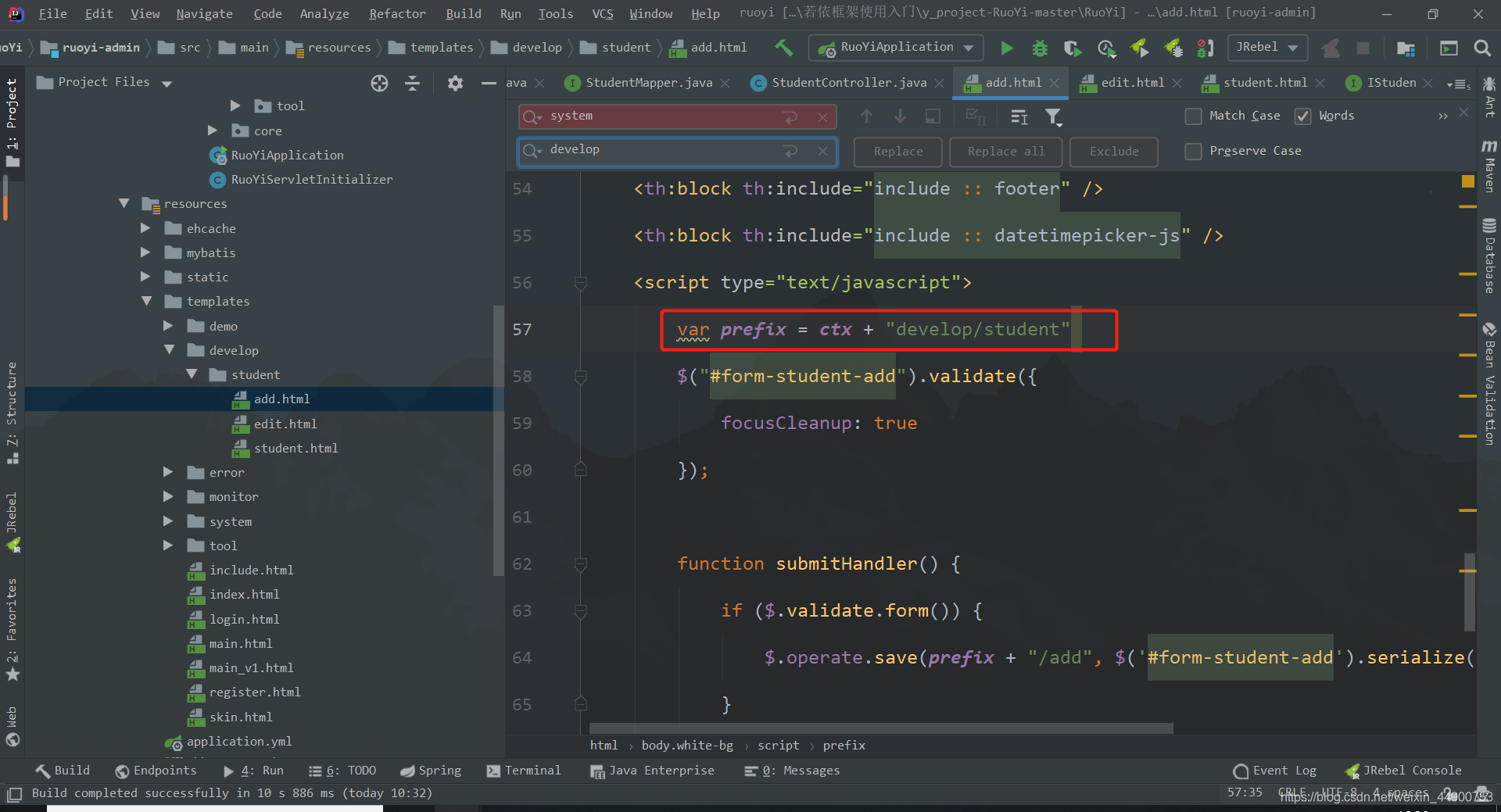The image size is (1501, 812).
Task: Click the horizontal scrollbar of the editor
Action: coord(881,728)
